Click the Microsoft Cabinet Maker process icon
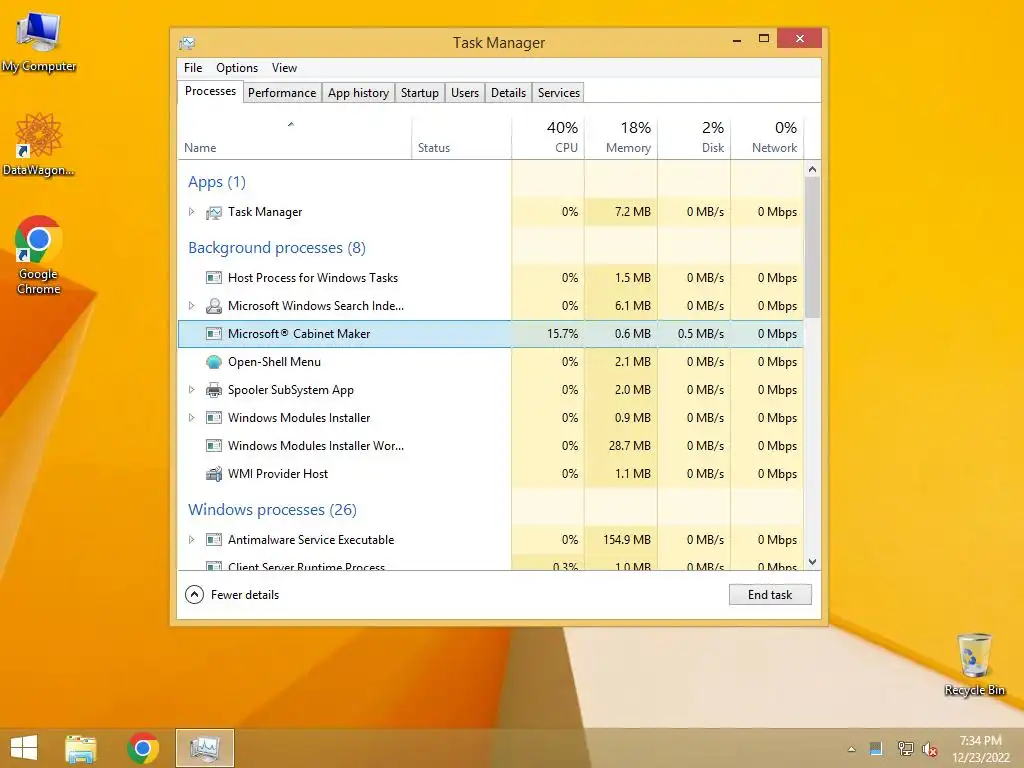The width and height of the screenshot is (1024, 768). coord(214,334)
